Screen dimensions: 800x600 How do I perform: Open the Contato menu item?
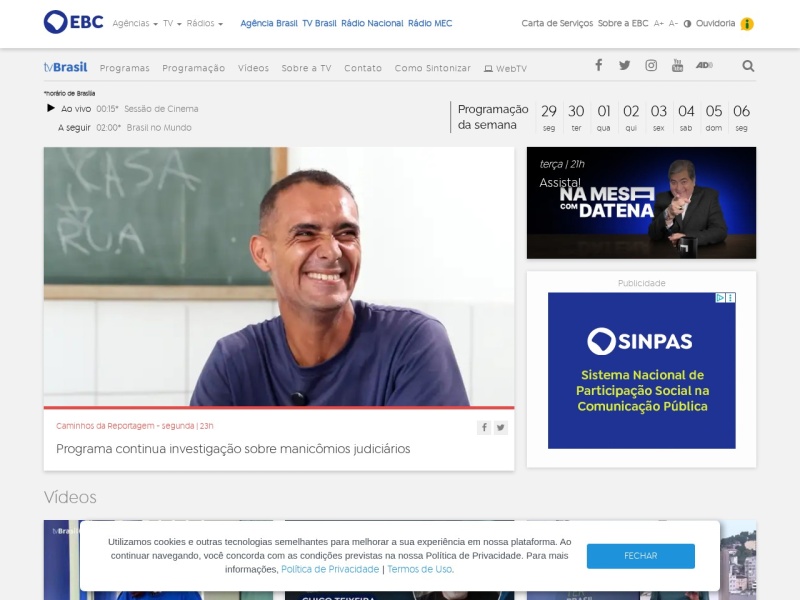point(363,68)
